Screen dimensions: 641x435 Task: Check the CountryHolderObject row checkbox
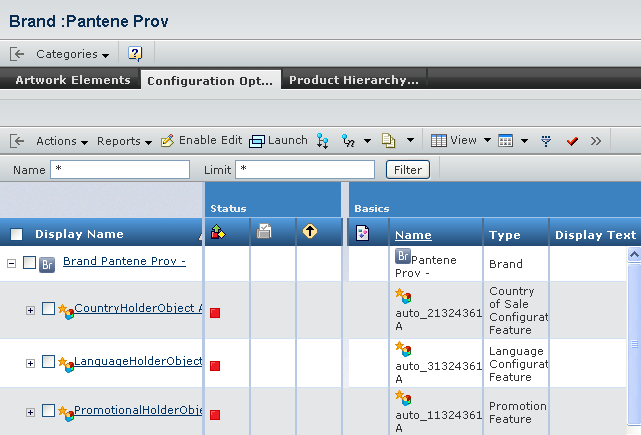point(48,308)
